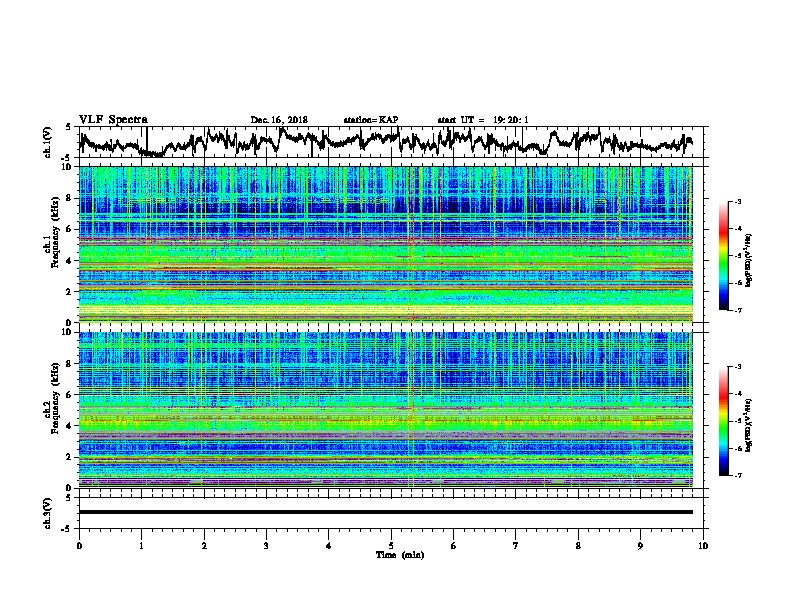Click the time axis tick label '8'
The height and width of the screenshot is (612, 792).
[578, 546]
